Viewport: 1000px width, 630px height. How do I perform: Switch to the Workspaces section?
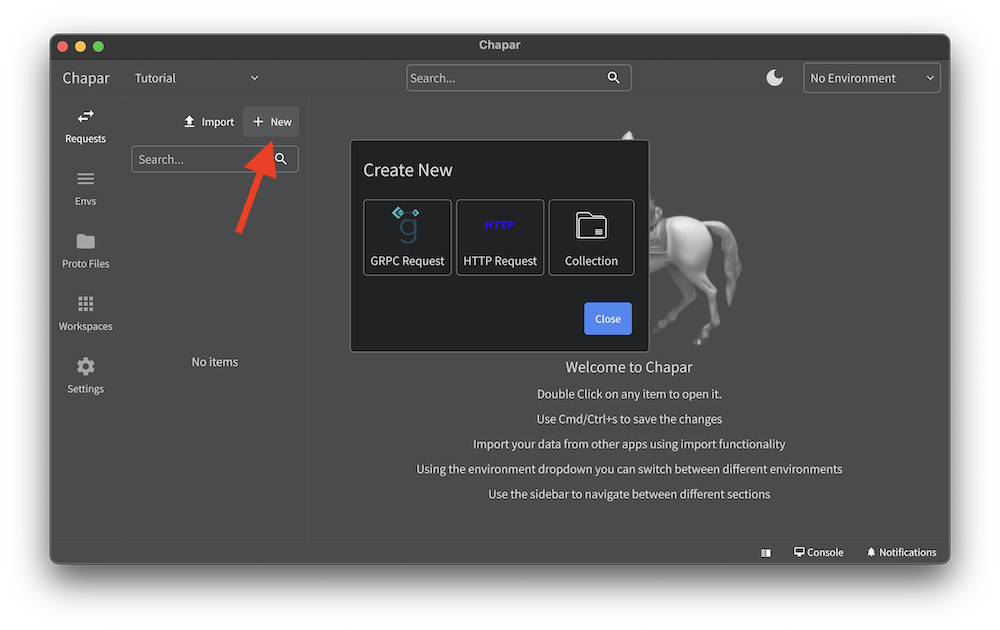(x=85, y=313)
